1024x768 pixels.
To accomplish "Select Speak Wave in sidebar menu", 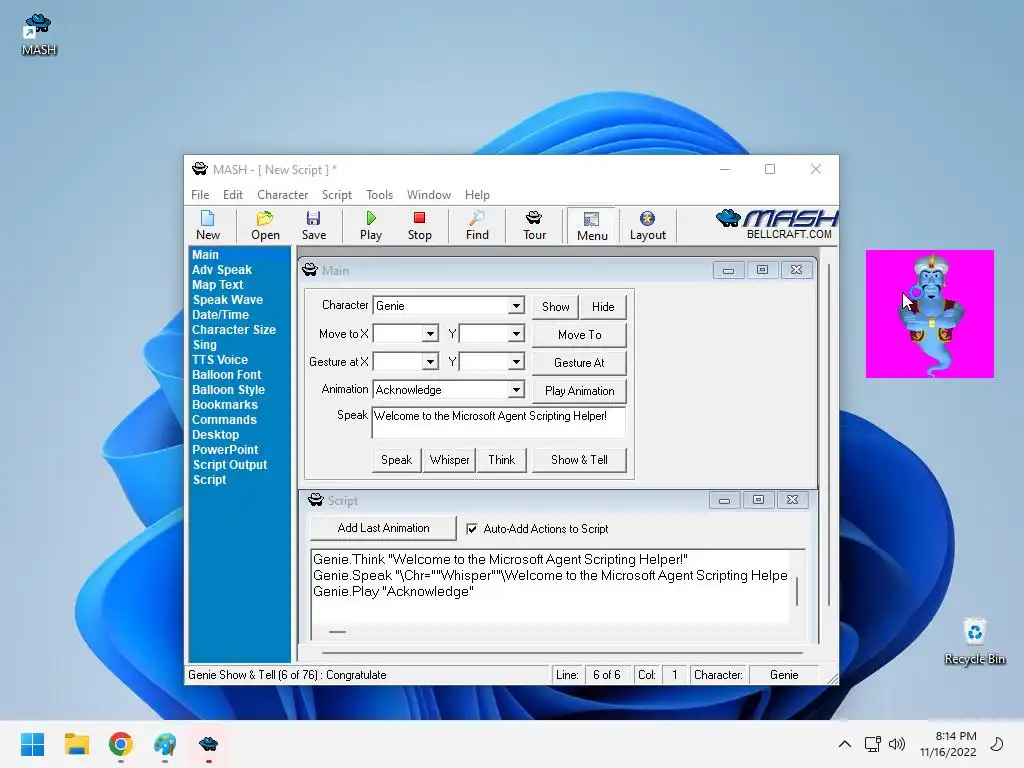I will pos(227,300).
